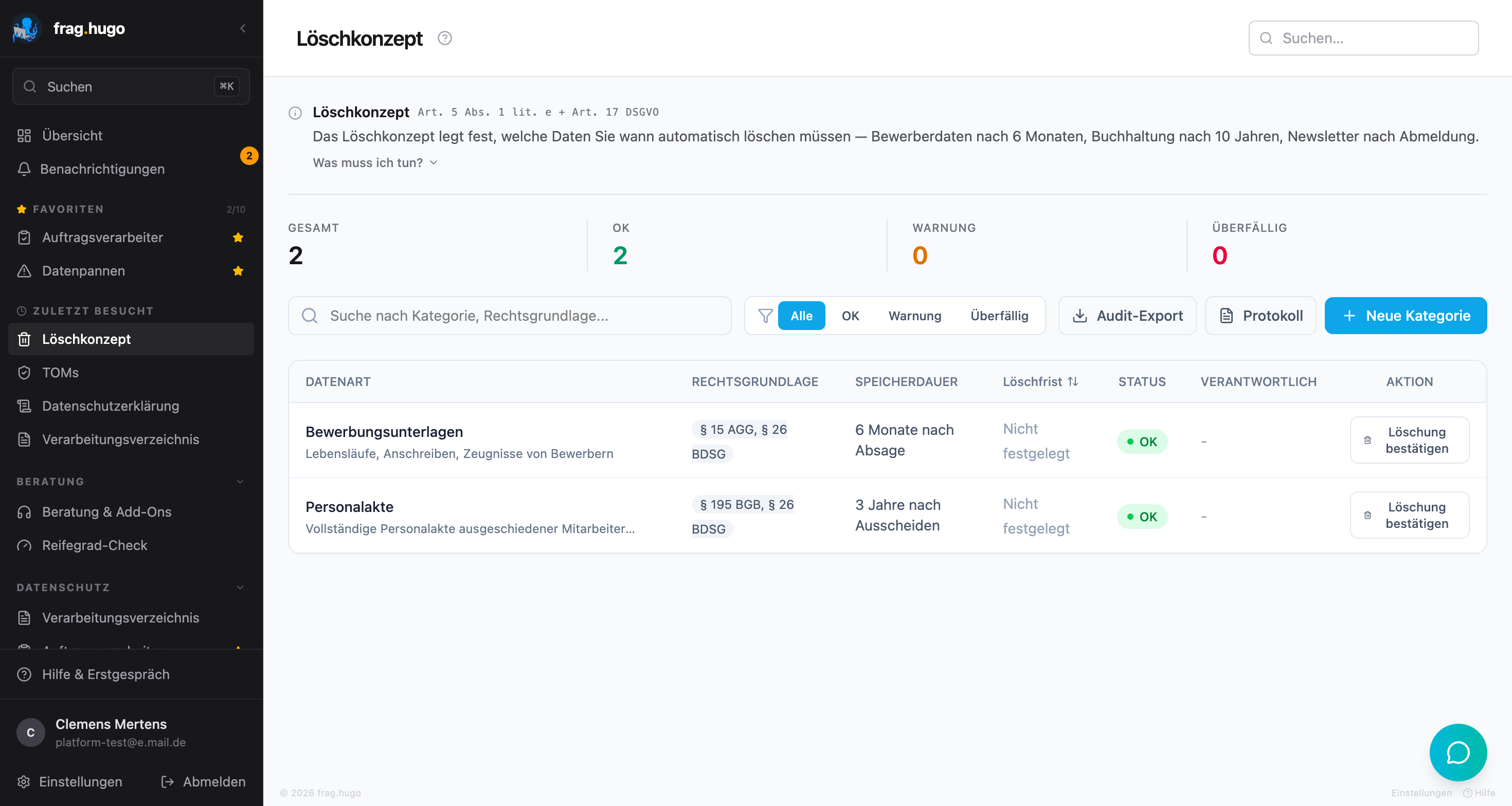Viewport: 1512px width, 806px height.
Task: Unfavorite Auftragsverarbeiter via the star icon
Action: (x=238, y=237)
